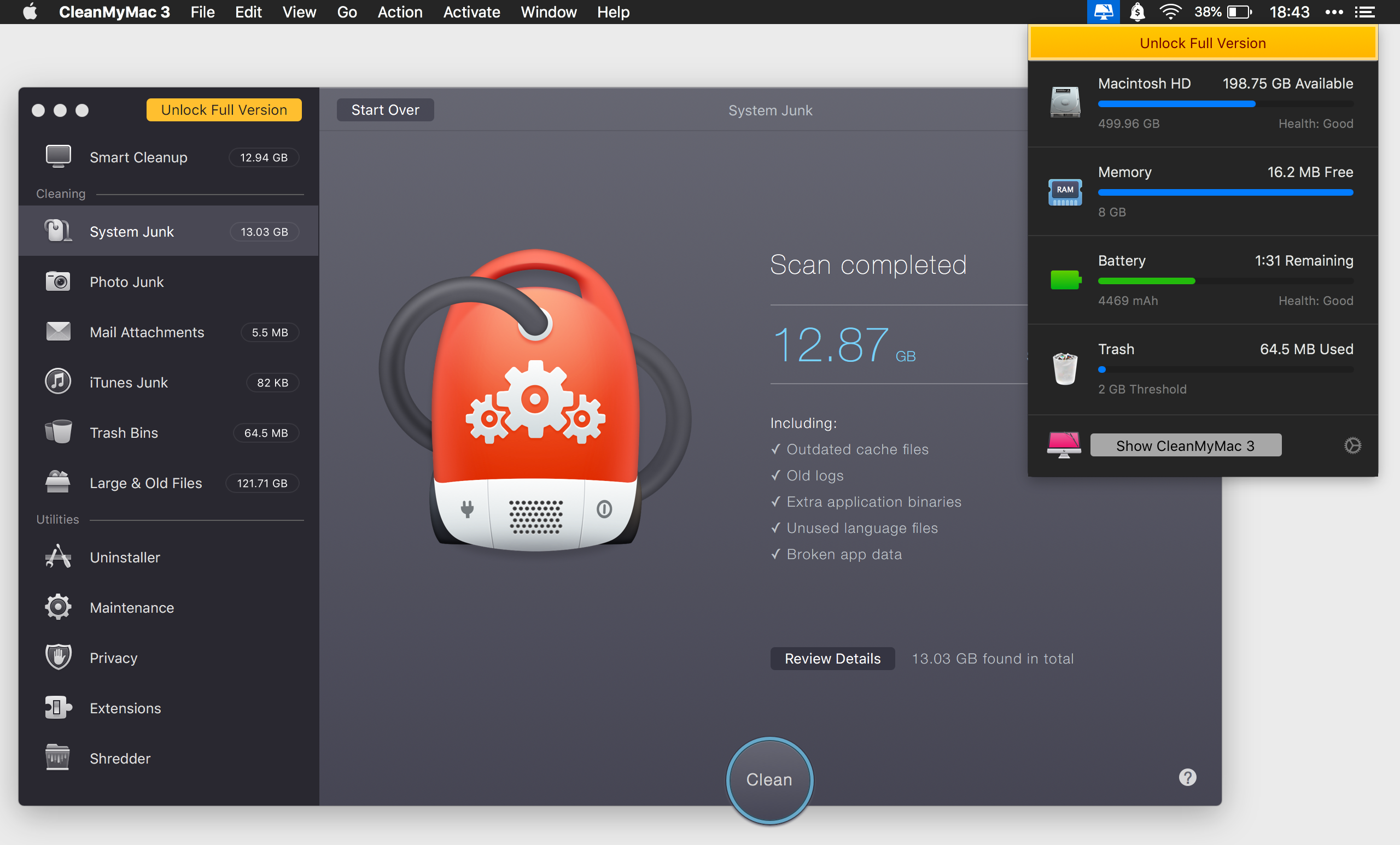Click the Start Over button
This screenshot has height=845, width=1400.
pos(385,110)
